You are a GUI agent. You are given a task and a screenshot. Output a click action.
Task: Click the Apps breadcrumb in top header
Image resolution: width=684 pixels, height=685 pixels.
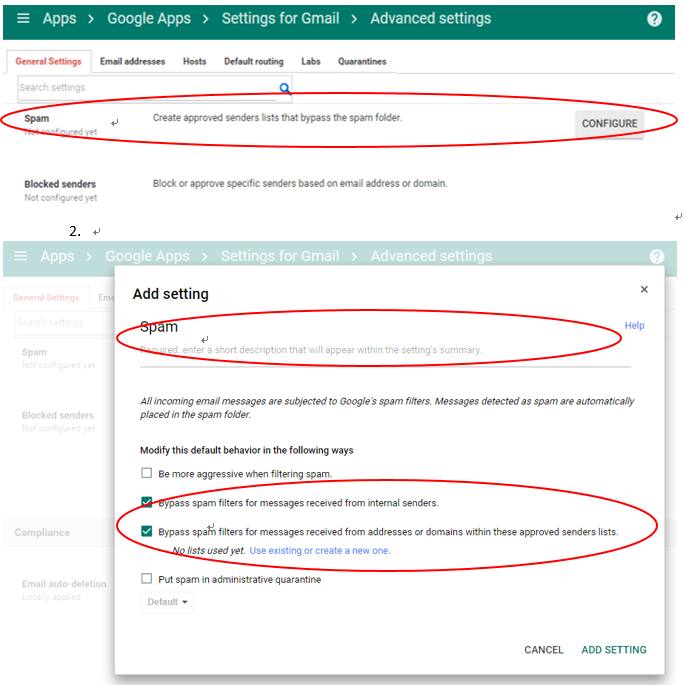tap(59, 18)
